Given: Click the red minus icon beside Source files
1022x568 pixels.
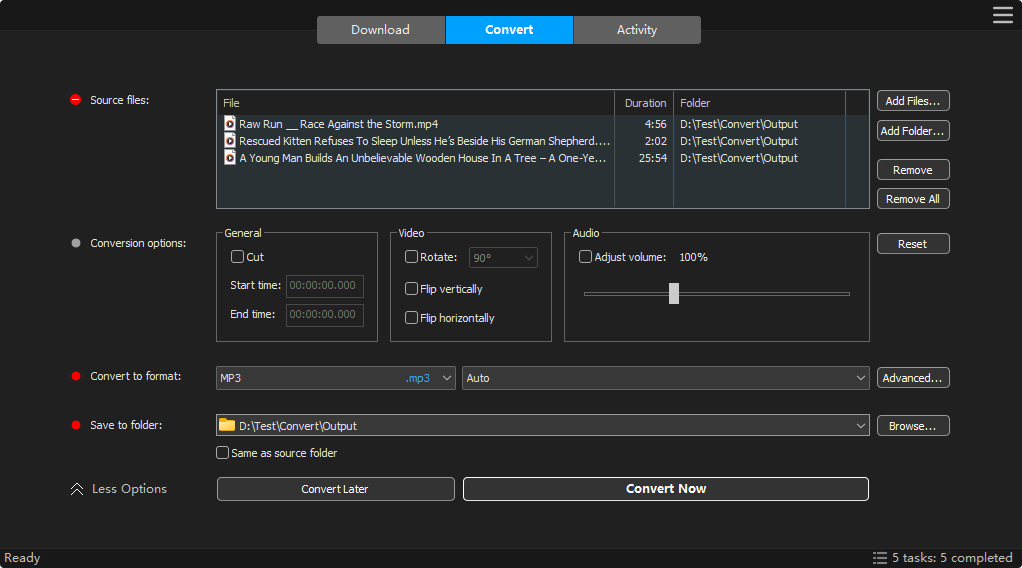Looking at the screenshot, I should [x=75, y=100].
